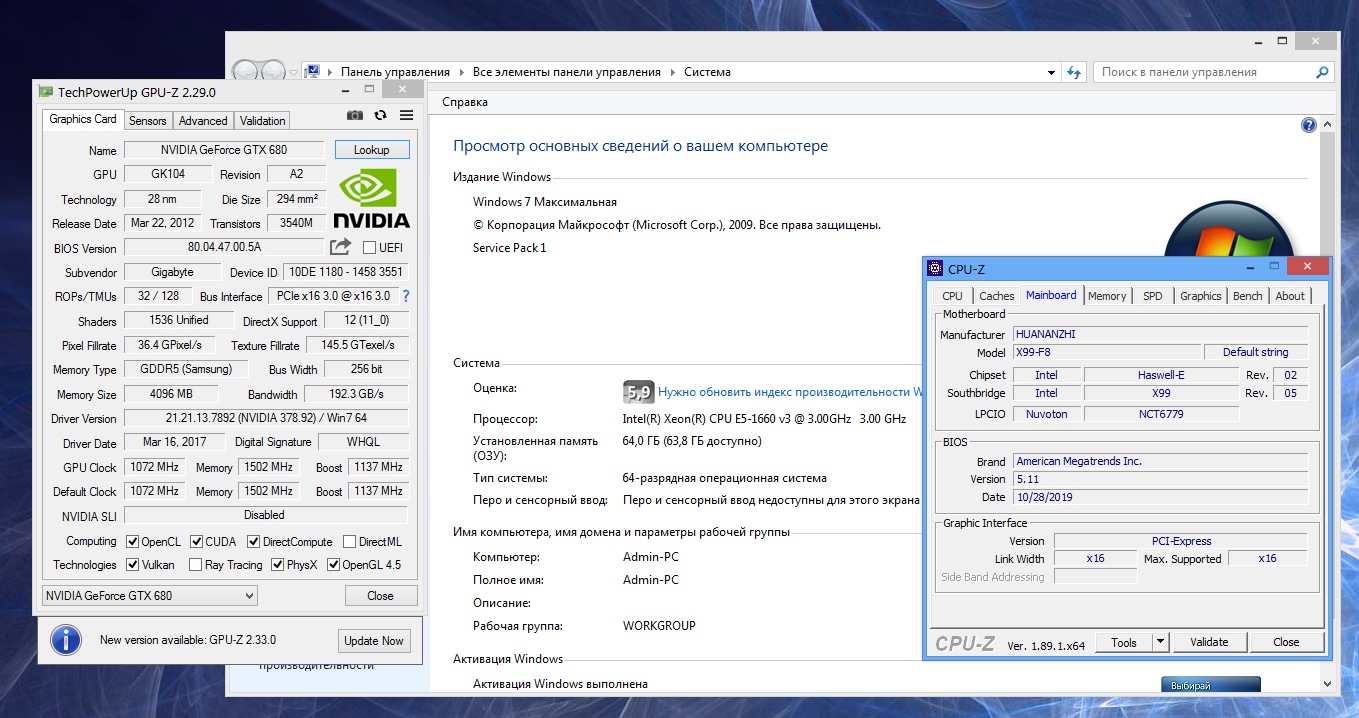The image size is (1359, 718).
Task: Click the GPU-Z title bar app icon
Action: pos(47,92)
